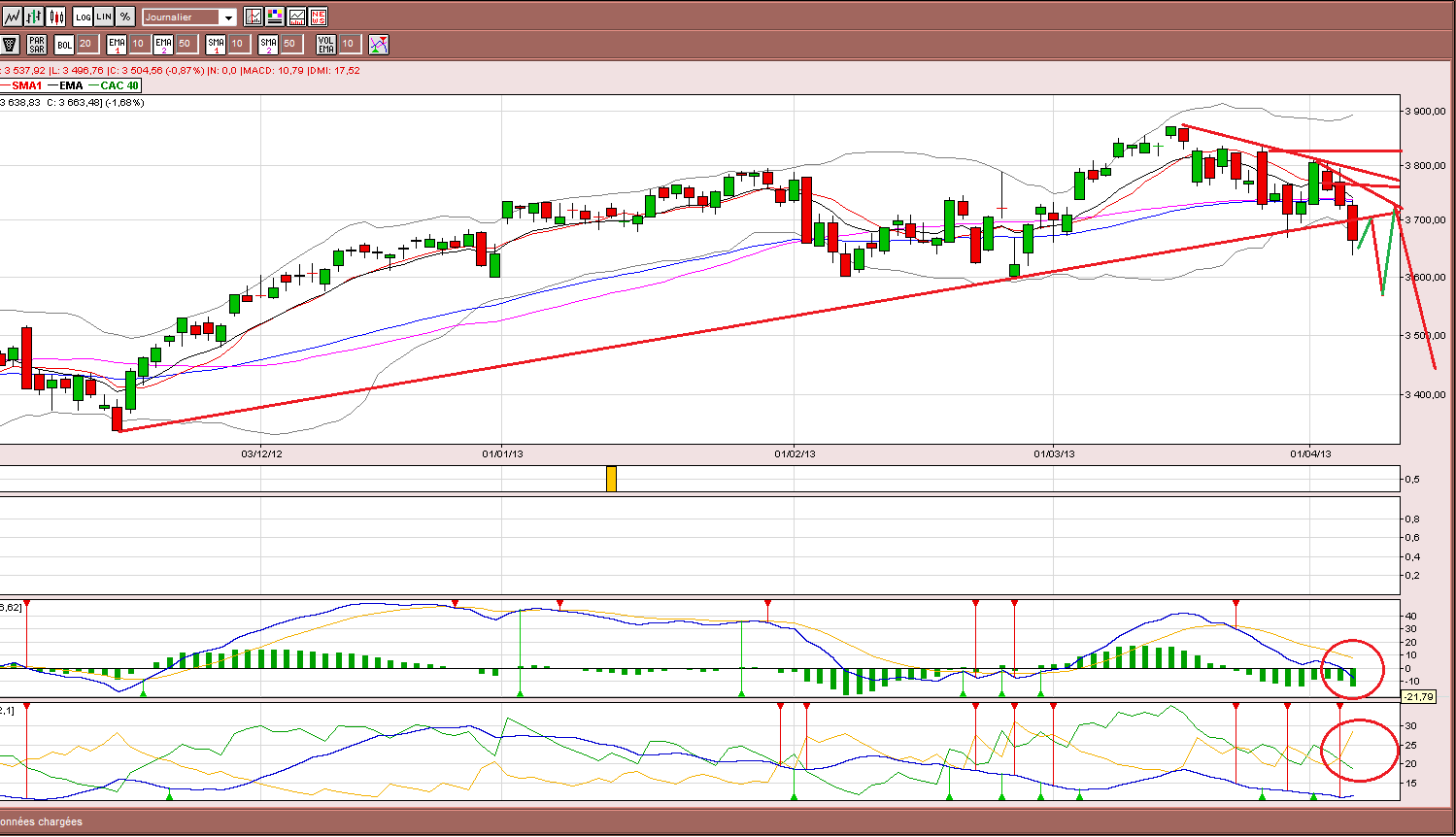Viewport: 1456px width, 837px height.
Task: Click the chart cursor/crosshair indicator icon
Action: [x=254, y=17]
